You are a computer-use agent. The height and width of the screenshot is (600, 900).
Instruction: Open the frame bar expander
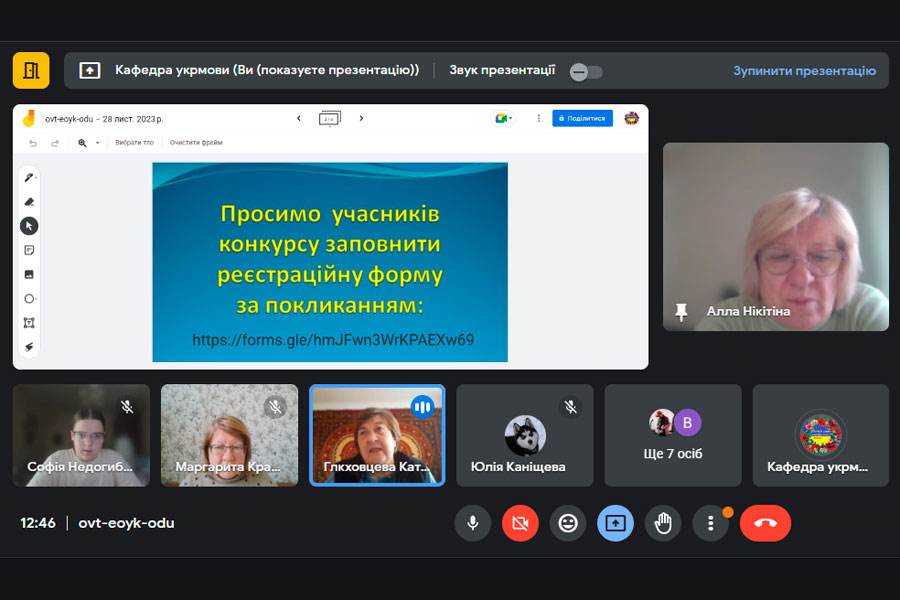tap(329, 118)
